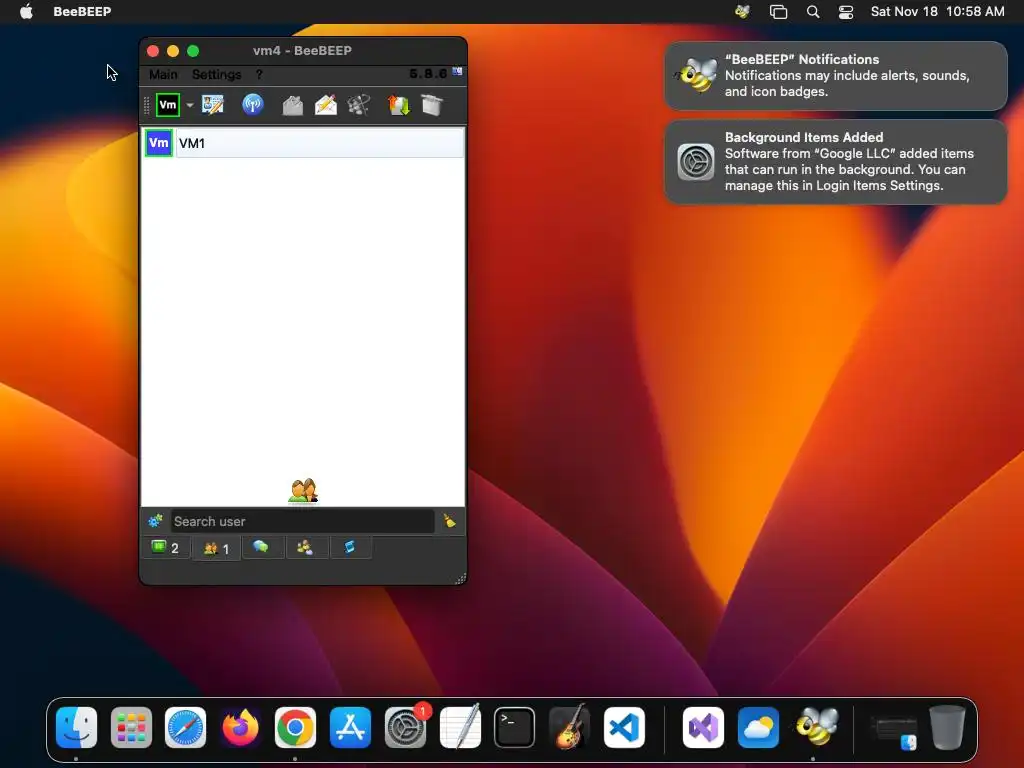Open App Store from the Dock
This screenshot has height=768, width=1024.
[x=351, y=727]
